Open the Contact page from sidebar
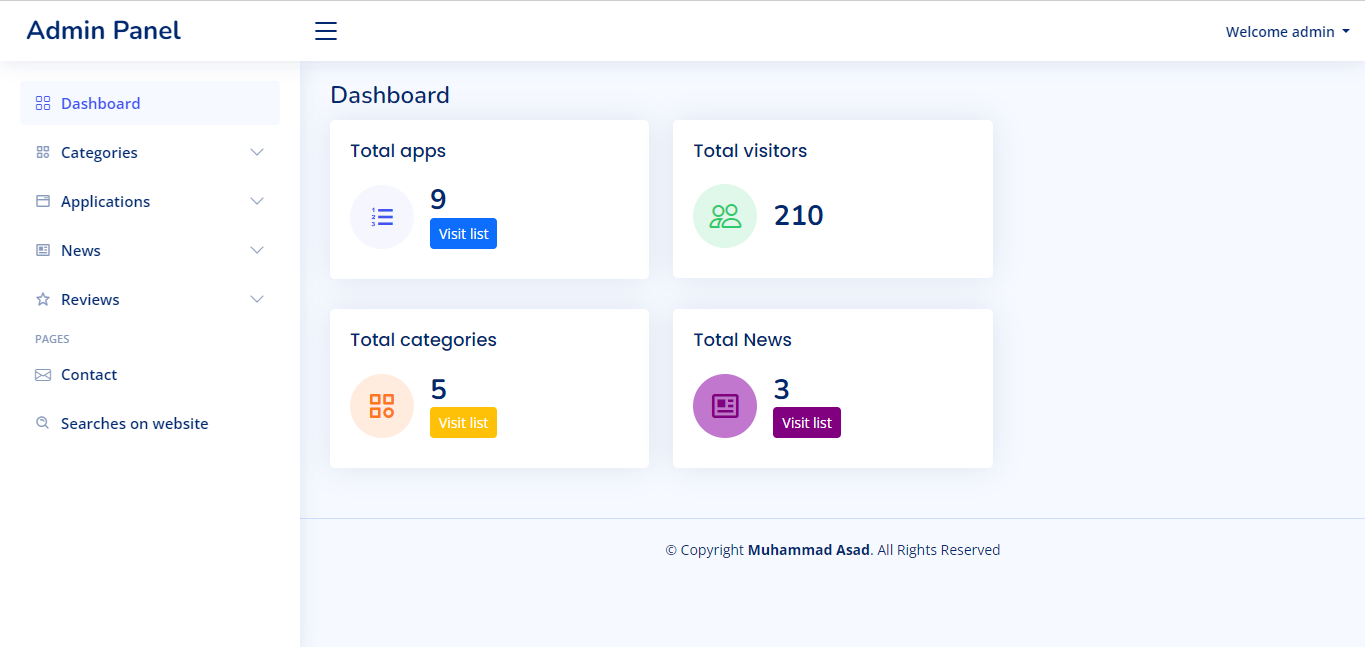1365x647 pixels. tap(89, 375)
